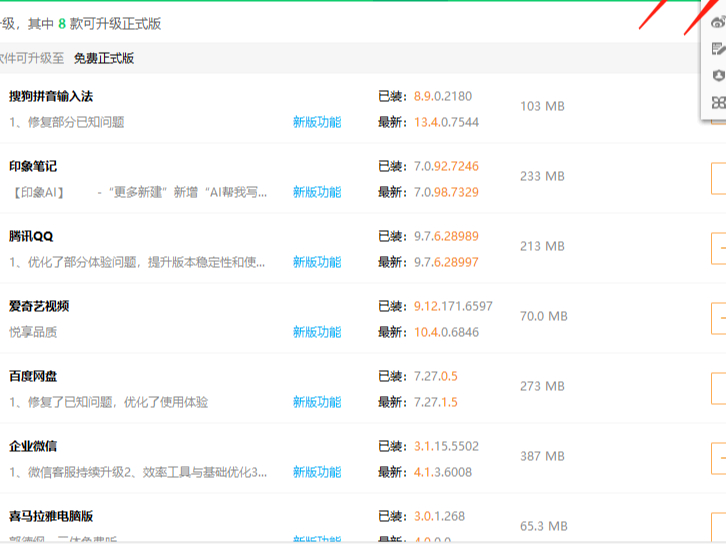Viewport: 726px width, 544px height.
Task: Click the 65.3 MB size value
Action: (544, 526)
